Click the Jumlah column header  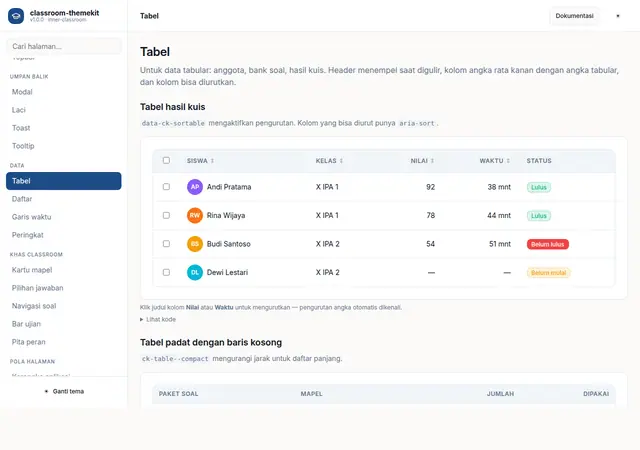tap(500, 394)
